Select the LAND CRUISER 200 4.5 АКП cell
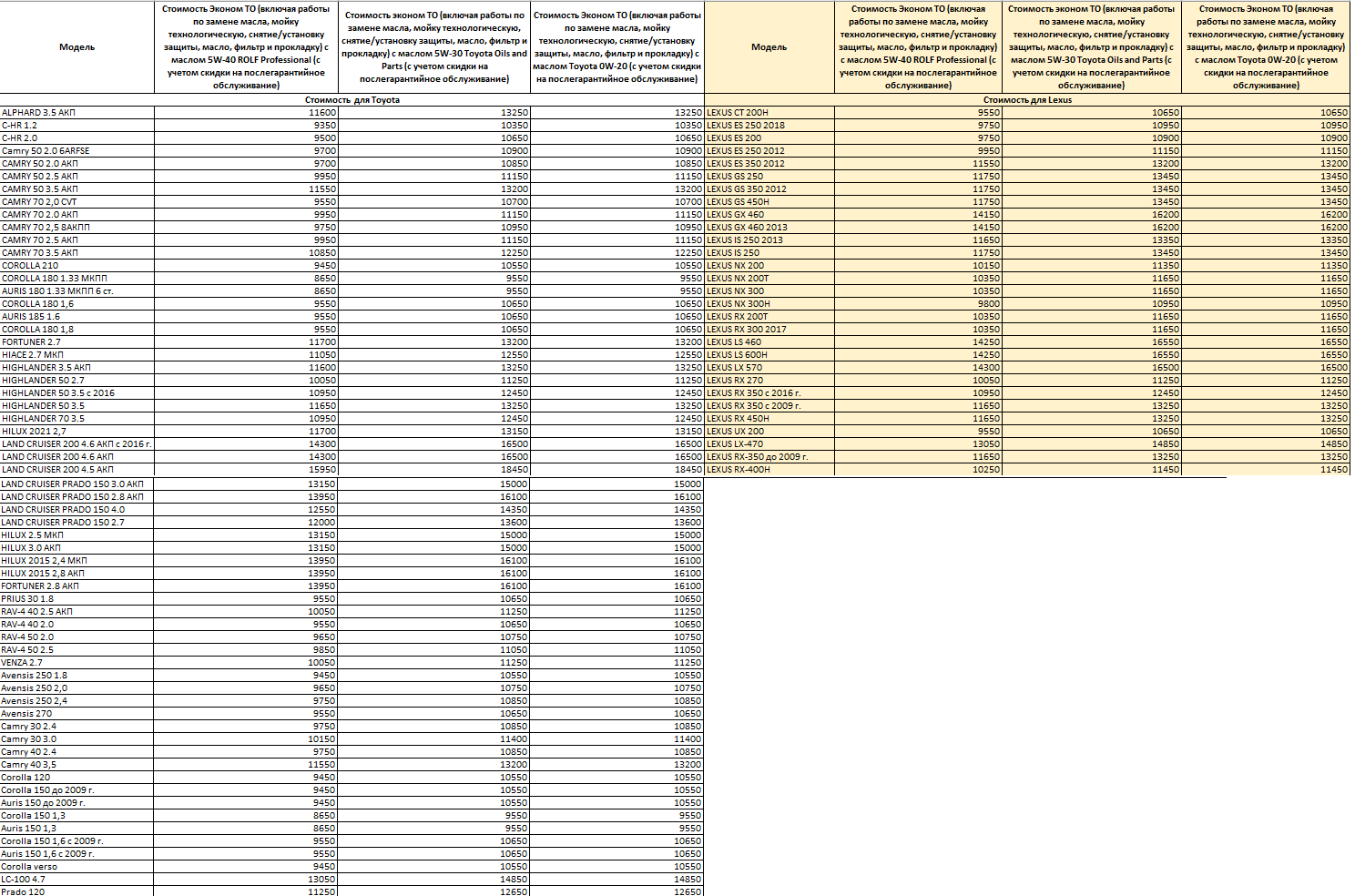Viewport: 1355px width, 896px height. [77, 470]
